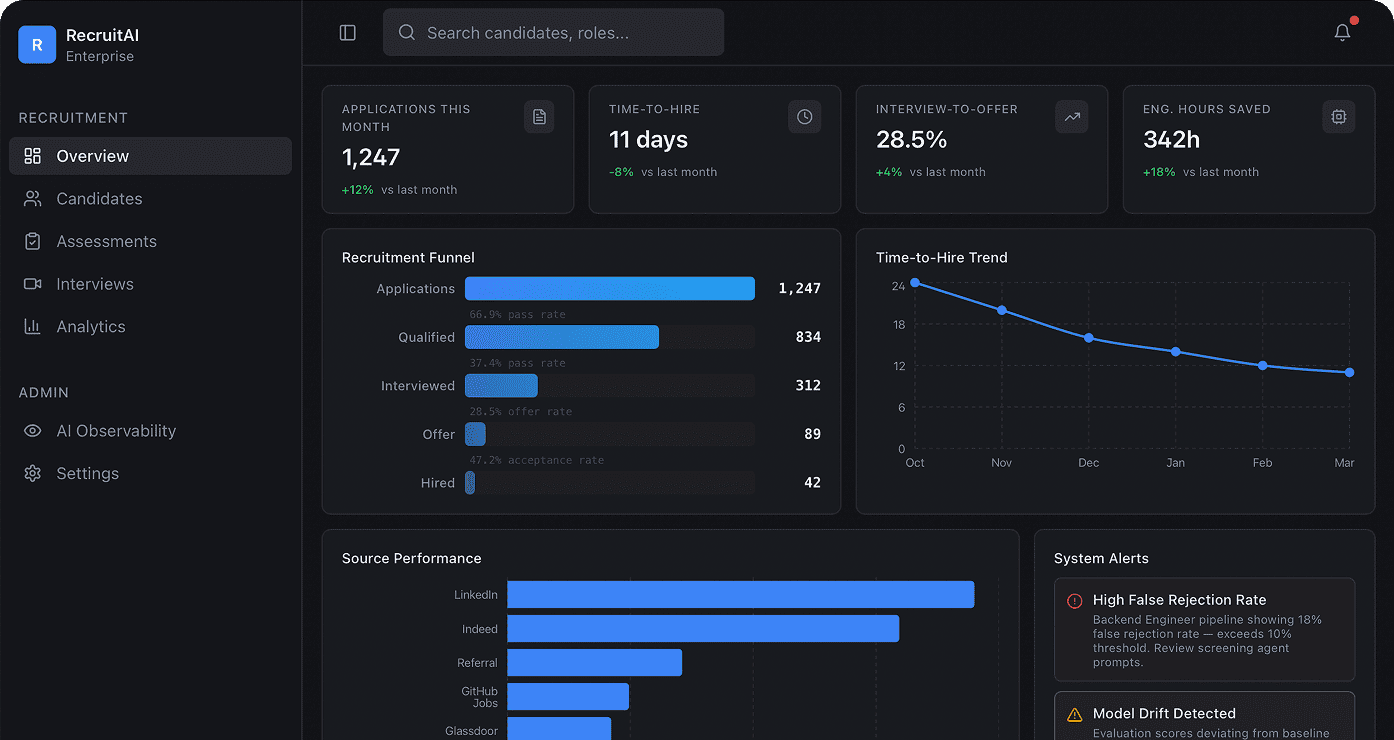Click the +18% vs last month text

[1201, 172]
